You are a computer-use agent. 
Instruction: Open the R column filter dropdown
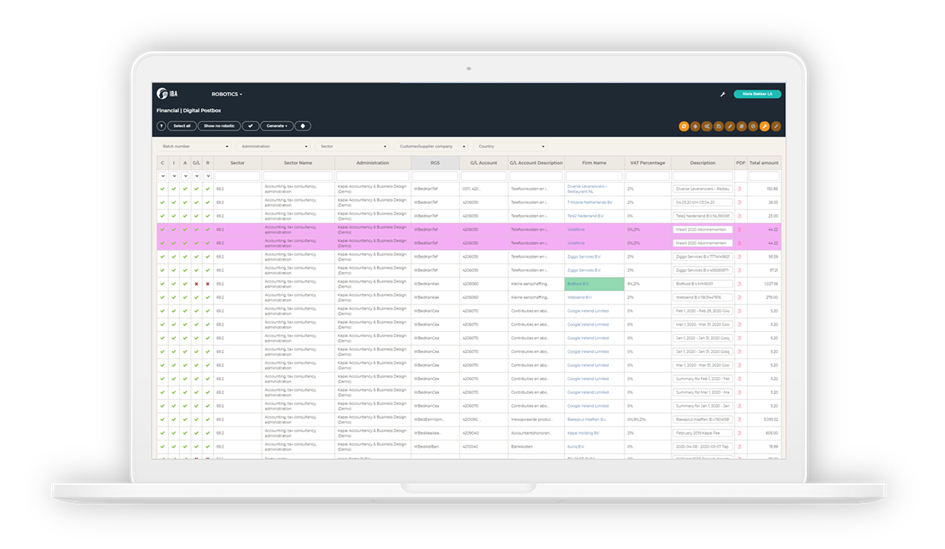coord(208,176)
